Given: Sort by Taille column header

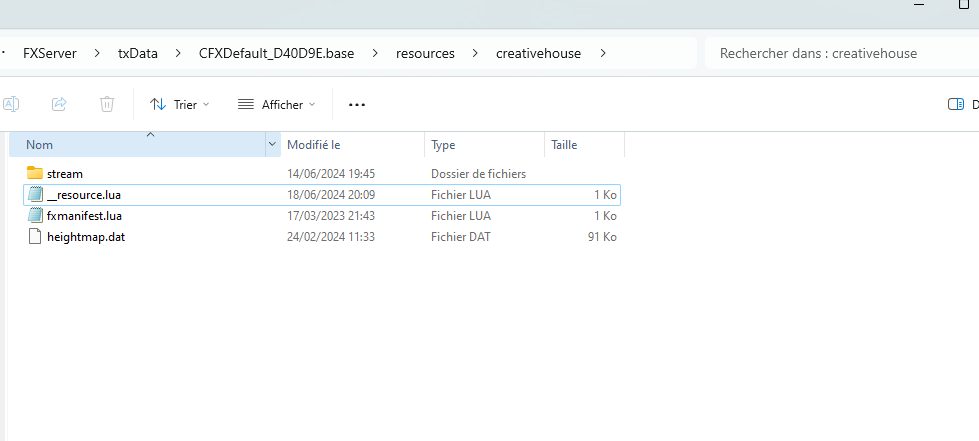Looking at the screenshot, I should pyautogui.click(x=584, y=144).
